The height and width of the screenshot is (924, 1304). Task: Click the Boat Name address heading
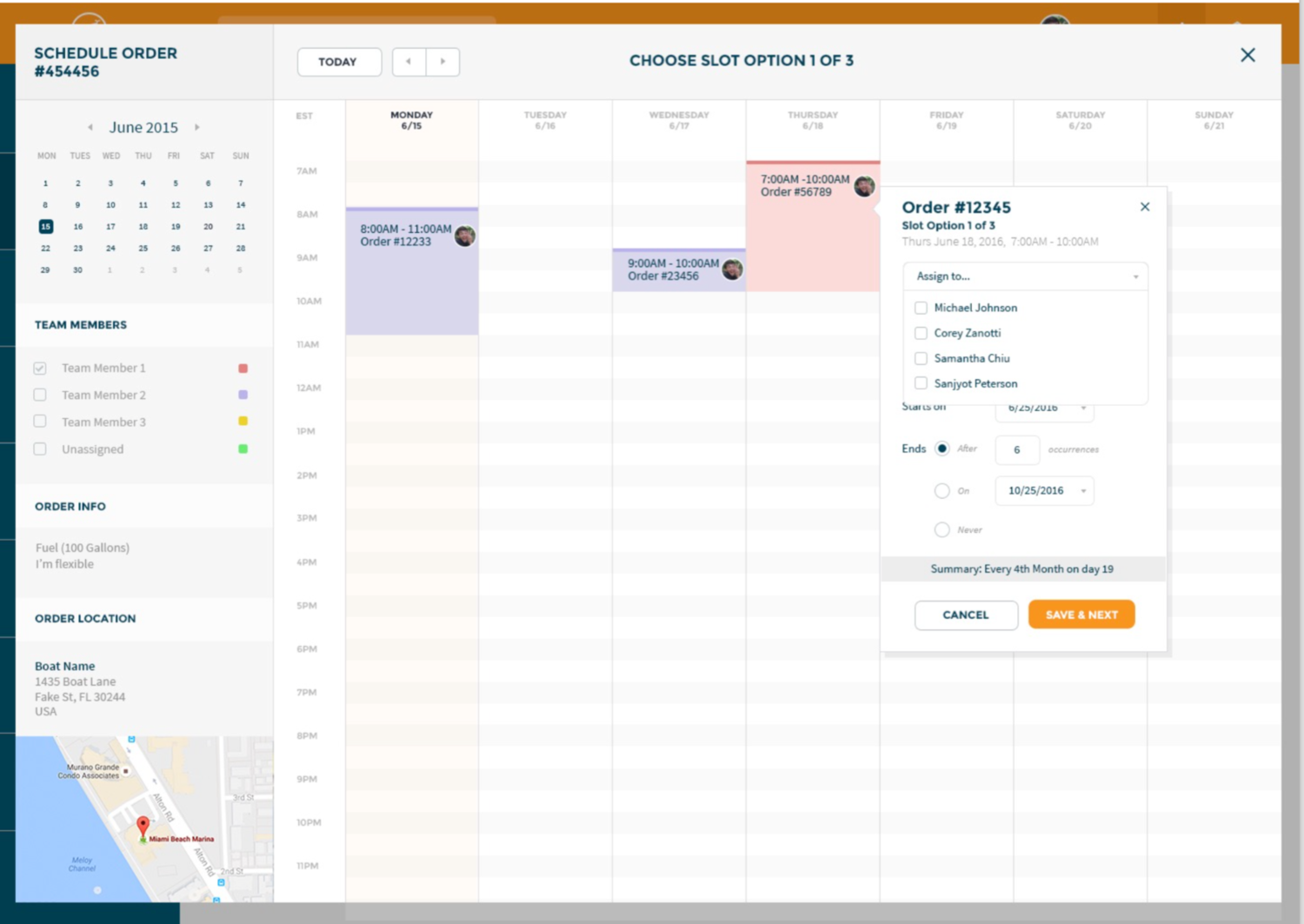[65, 666]
